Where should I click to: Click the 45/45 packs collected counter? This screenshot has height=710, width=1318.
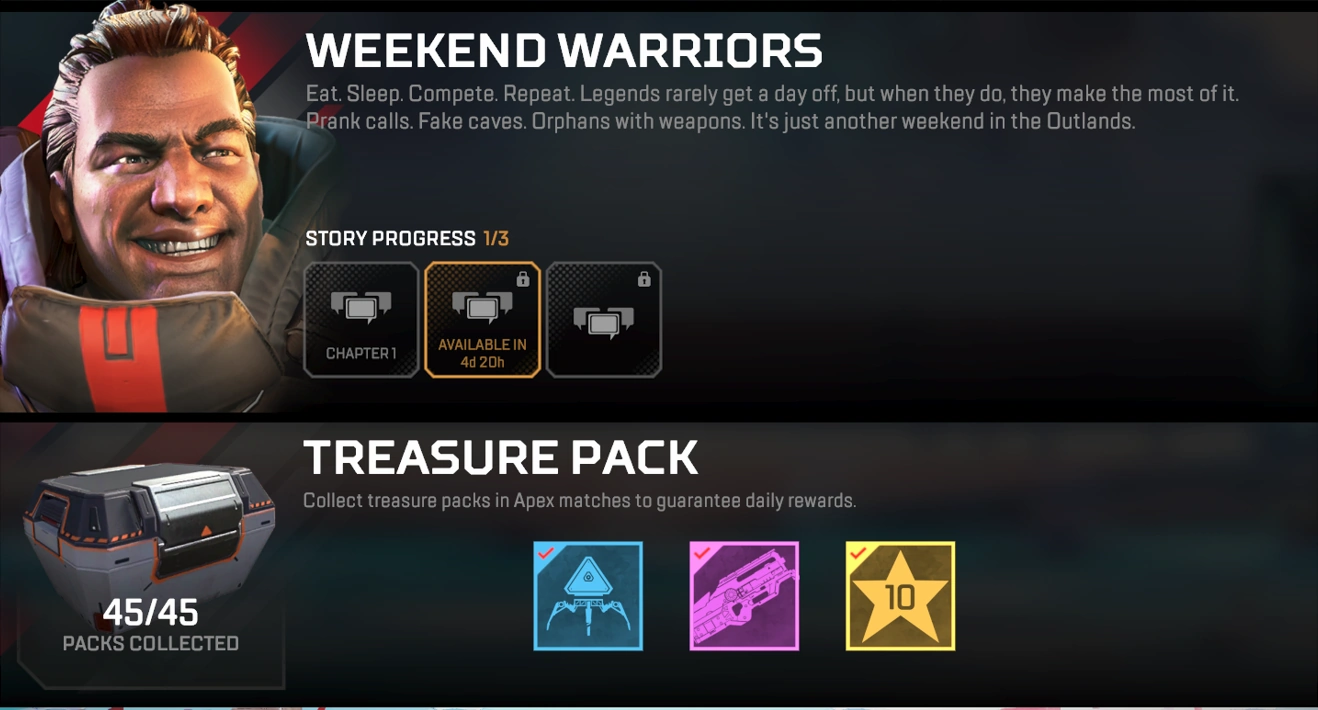click(x=150, y=624)
